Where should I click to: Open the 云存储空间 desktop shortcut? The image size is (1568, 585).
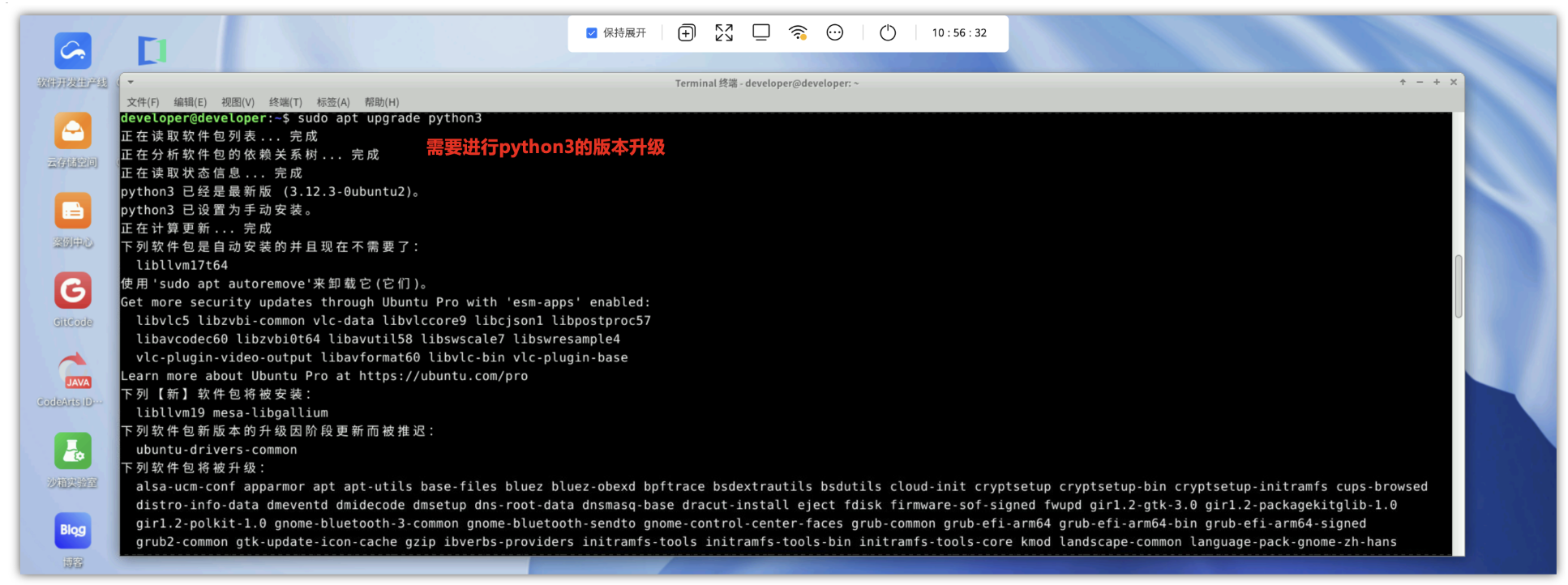(72, 130)
